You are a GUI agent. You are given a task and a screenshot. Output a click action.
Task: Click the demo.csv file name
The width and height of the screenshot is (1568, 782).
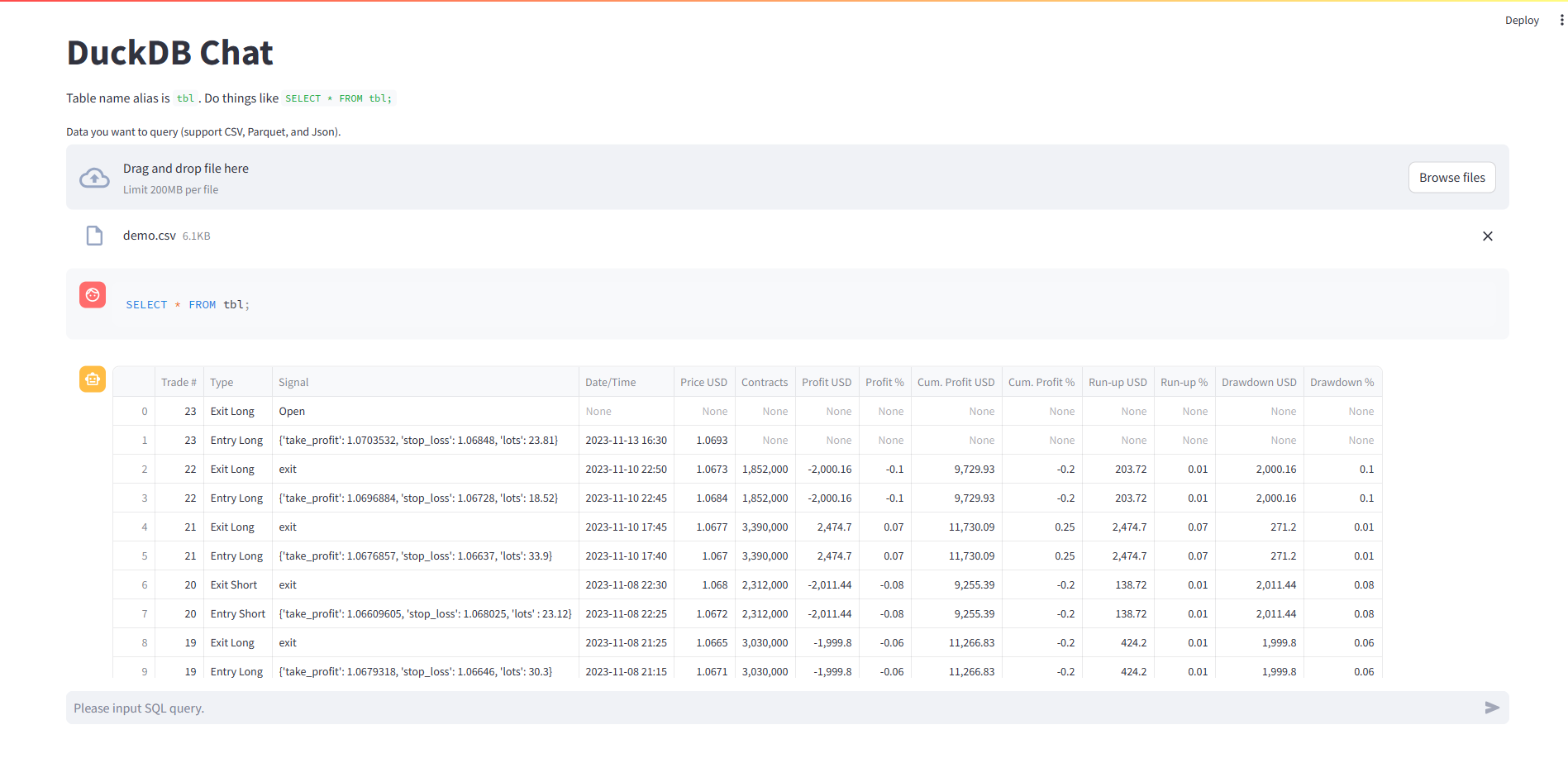[x=150, y=236]
